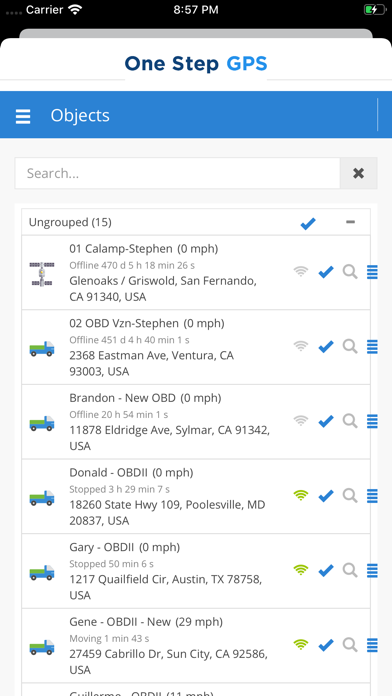Click the magnifier icon for 01 Calamp-Stephen
This screenshot has height=696, width=392.
click(x=350, y=272)
